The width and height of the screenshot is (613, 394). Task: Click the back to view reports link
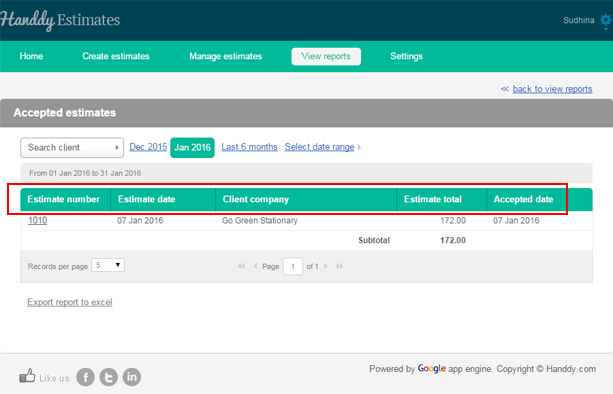(552, 89)
